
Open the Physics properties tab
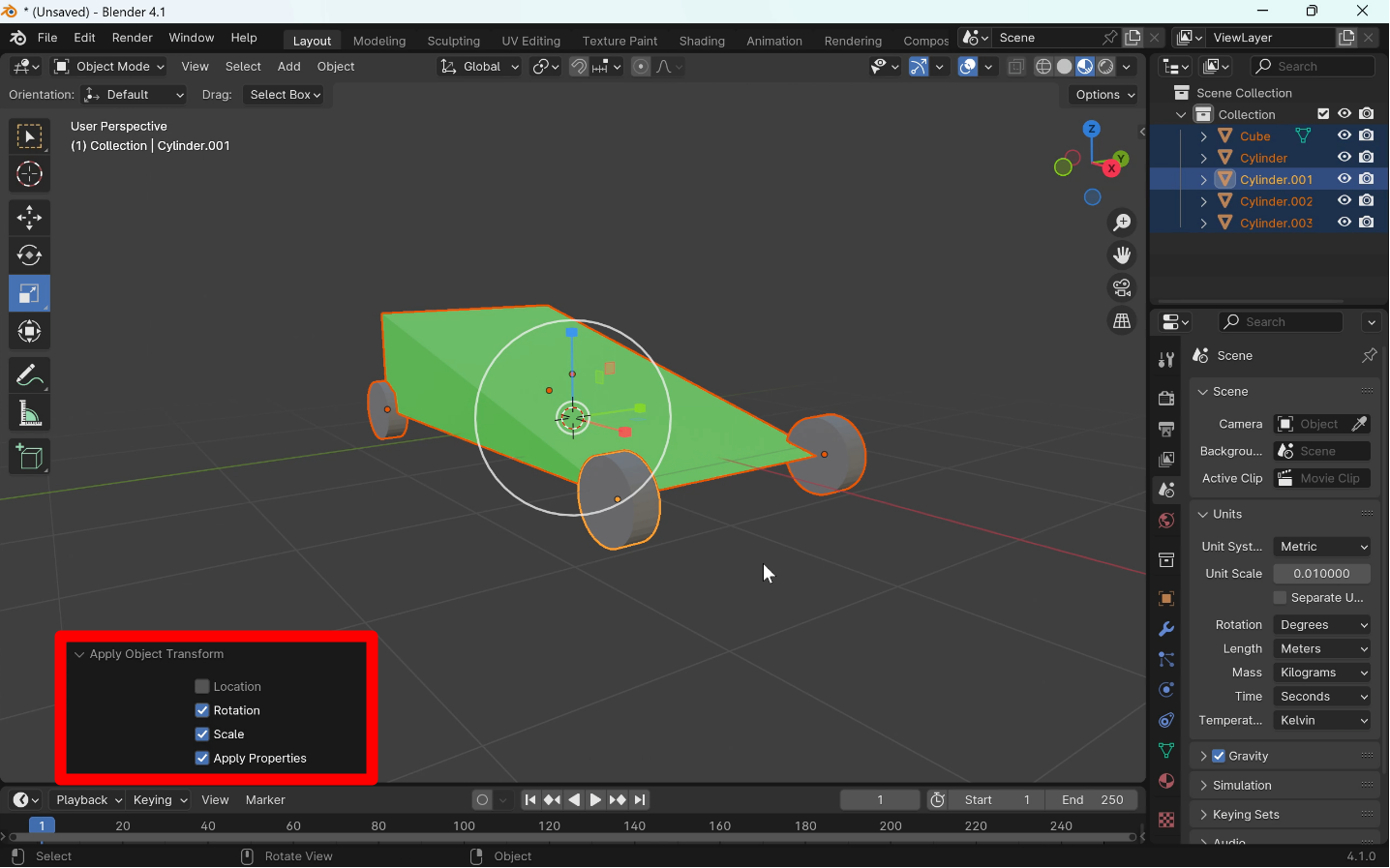point(1166,690)
